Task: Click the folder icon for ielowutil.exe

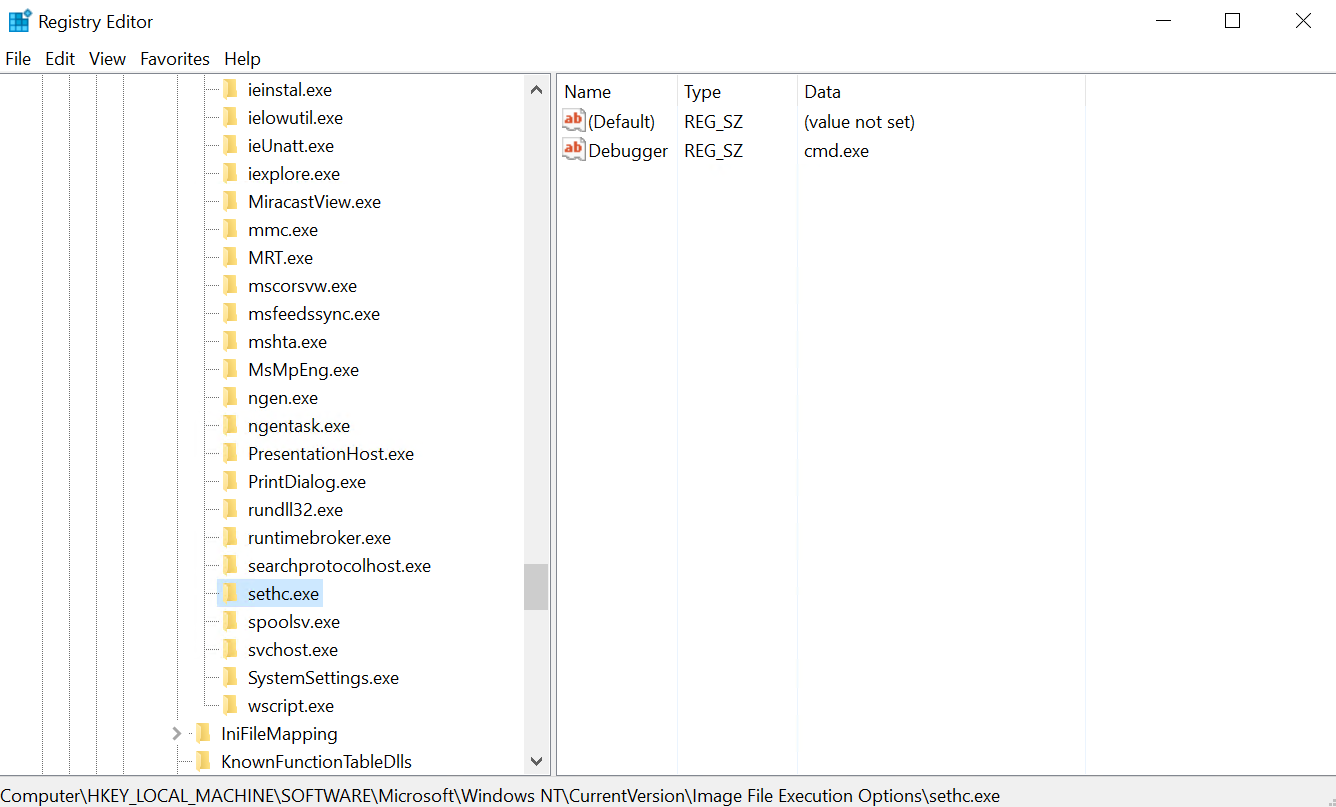Action: click(231, 118)
